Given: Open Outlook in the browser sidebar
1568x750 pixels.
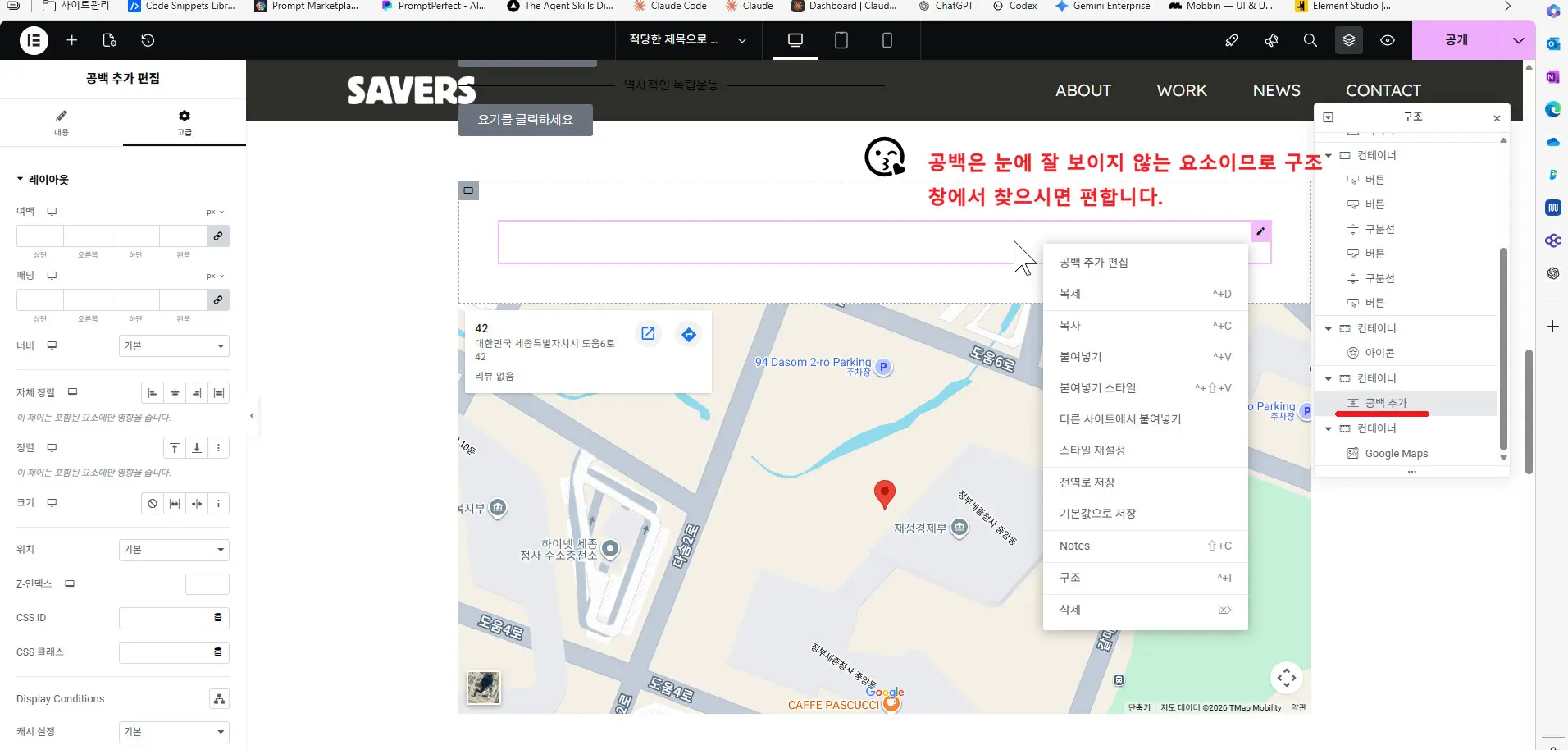Looking at the screenshot, I should (1553, 43).
